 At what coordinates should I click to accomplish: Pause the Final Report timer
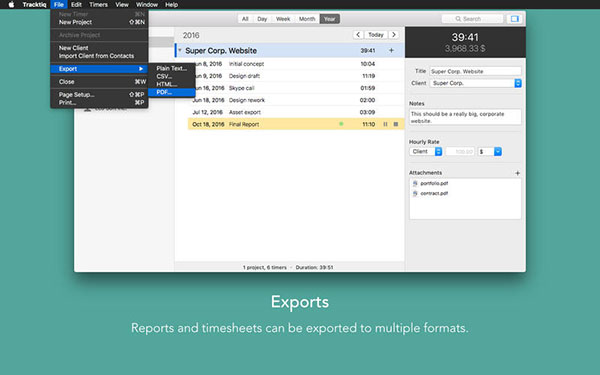point(385,124)
